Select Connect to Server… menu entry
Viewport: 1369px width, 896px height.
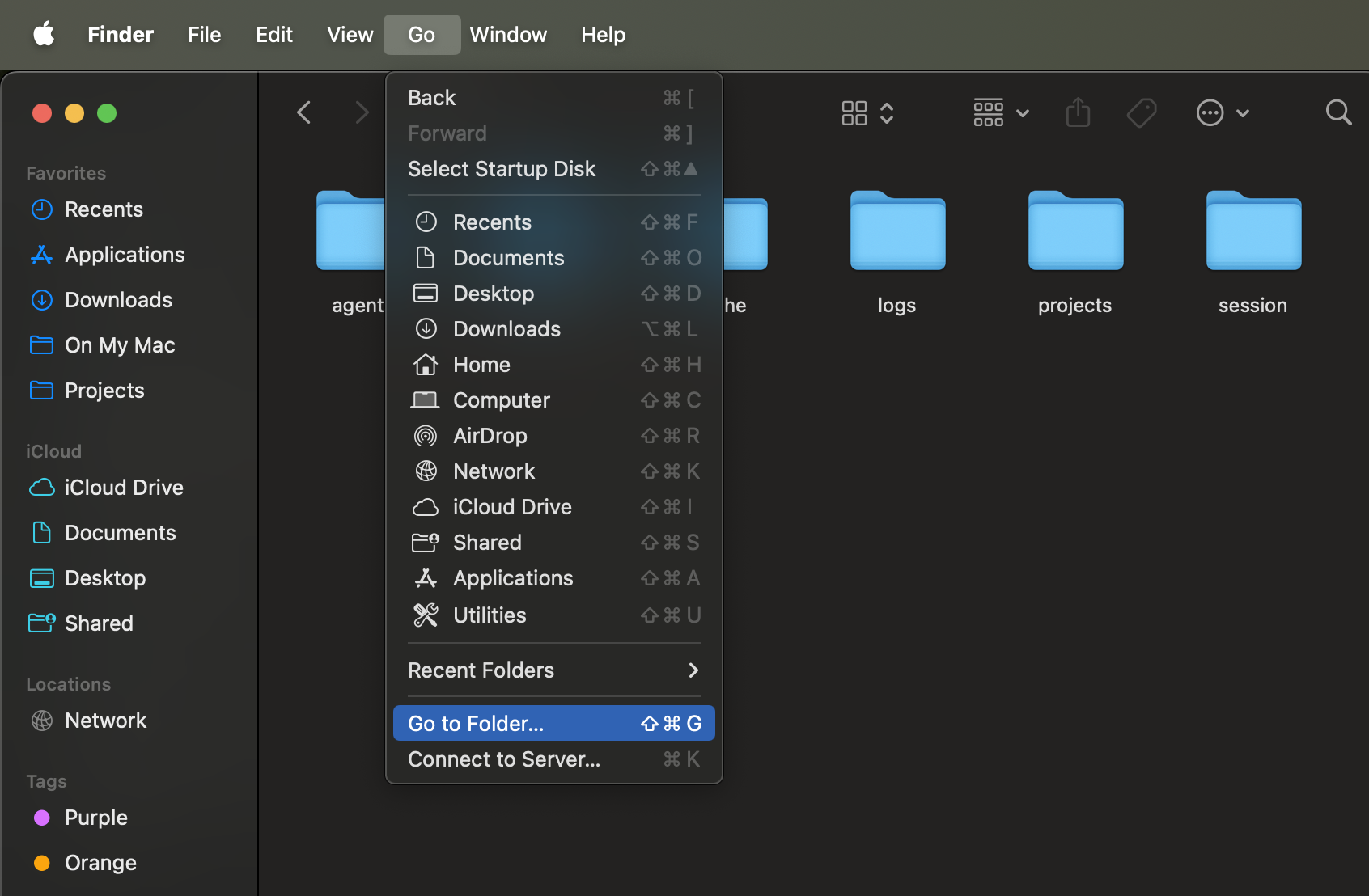504,759
